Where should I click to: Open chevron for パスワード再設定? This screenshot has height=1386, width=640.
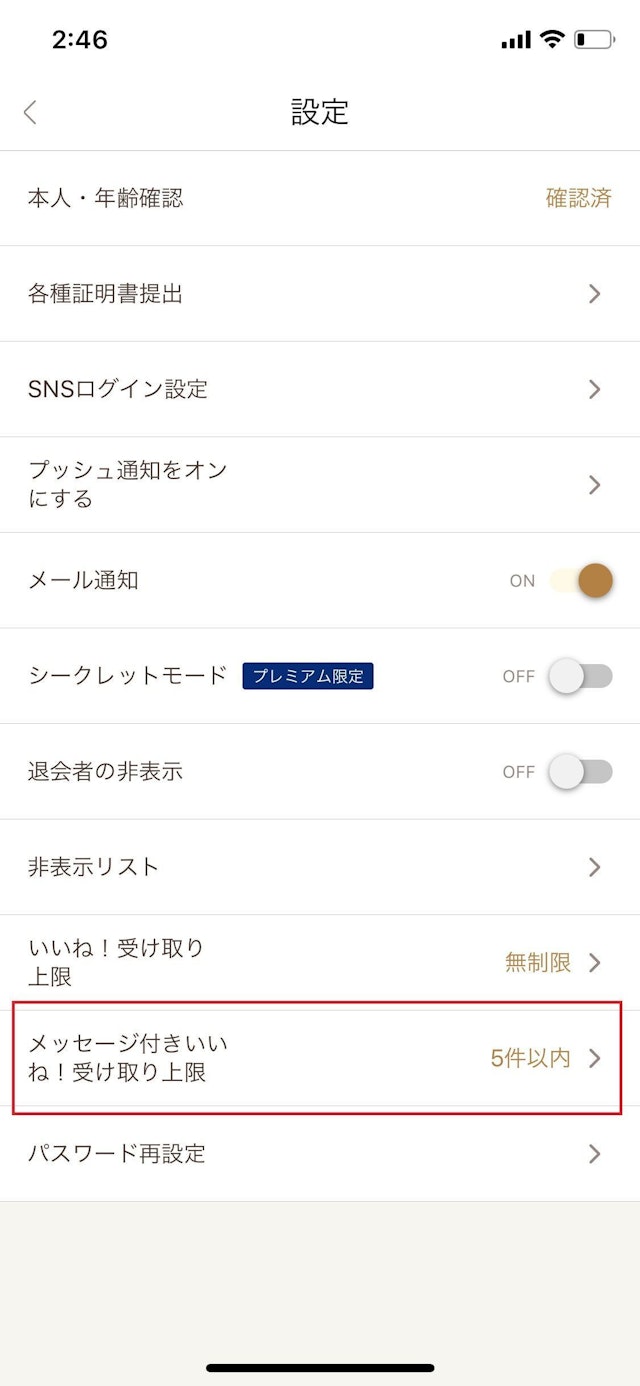tap(595, 1154)
